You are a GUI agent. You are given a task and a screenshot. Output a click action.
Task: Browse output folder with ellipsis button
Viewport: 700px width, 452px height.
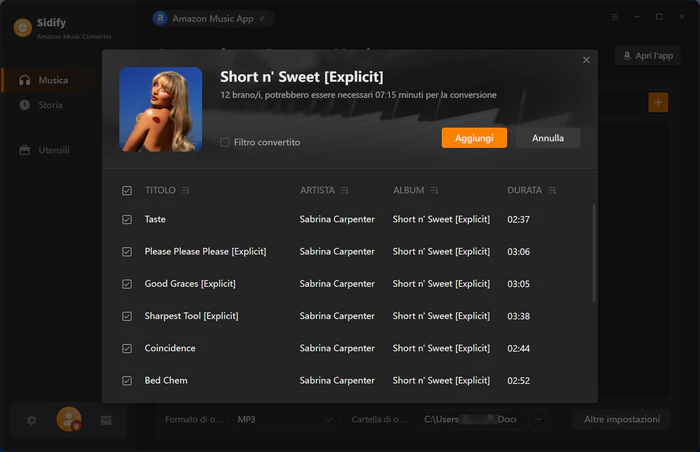[539, 419]
